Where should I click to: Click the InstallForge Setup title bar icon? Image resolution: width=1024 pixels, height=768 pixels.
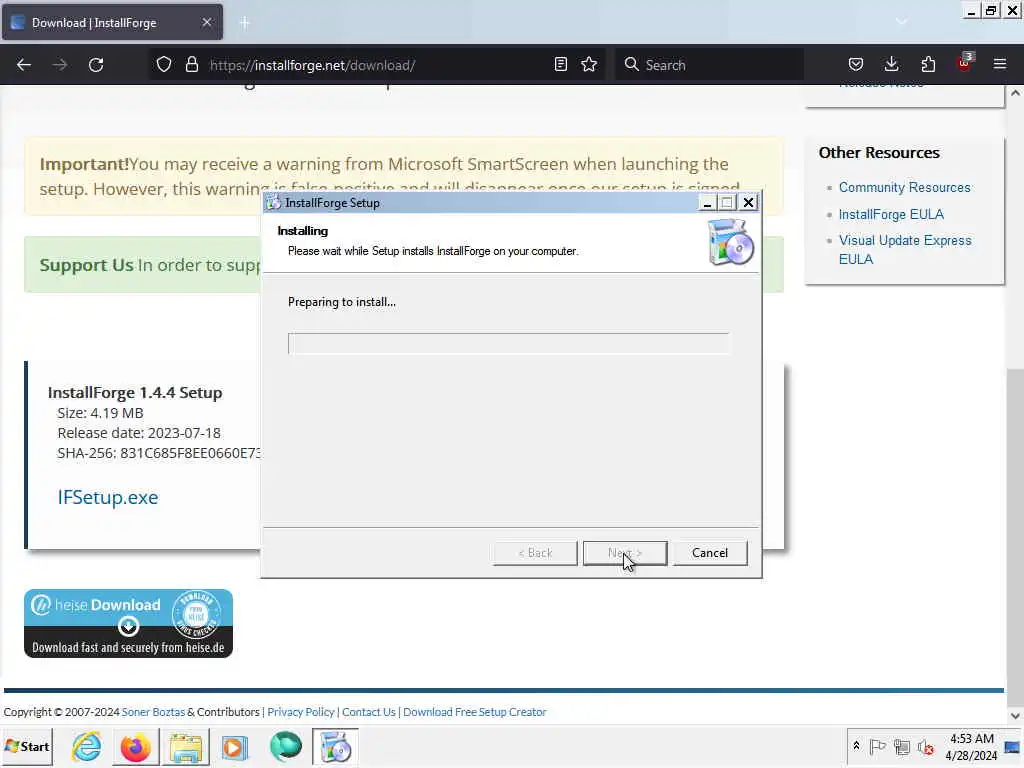(x=273, y=202)
